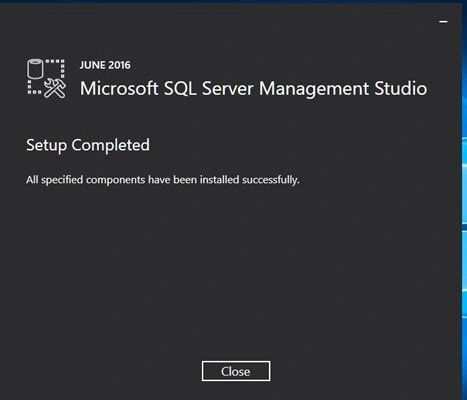Select the JUNE 2016 release label
Image resolution: width=467 pixels, height=400 pixels.
(105, 65)
